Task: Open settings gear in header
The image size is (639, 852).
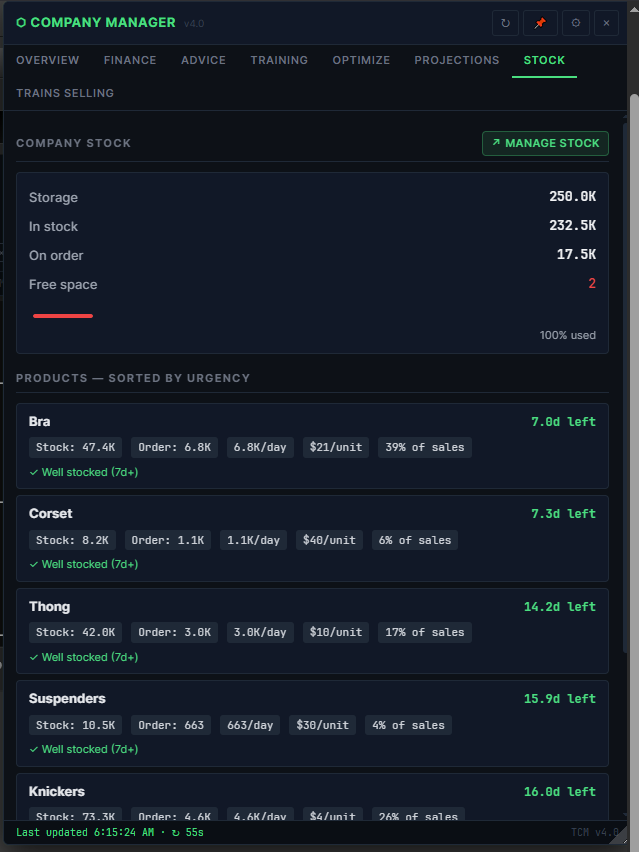Action: click(x=576, y=23)
